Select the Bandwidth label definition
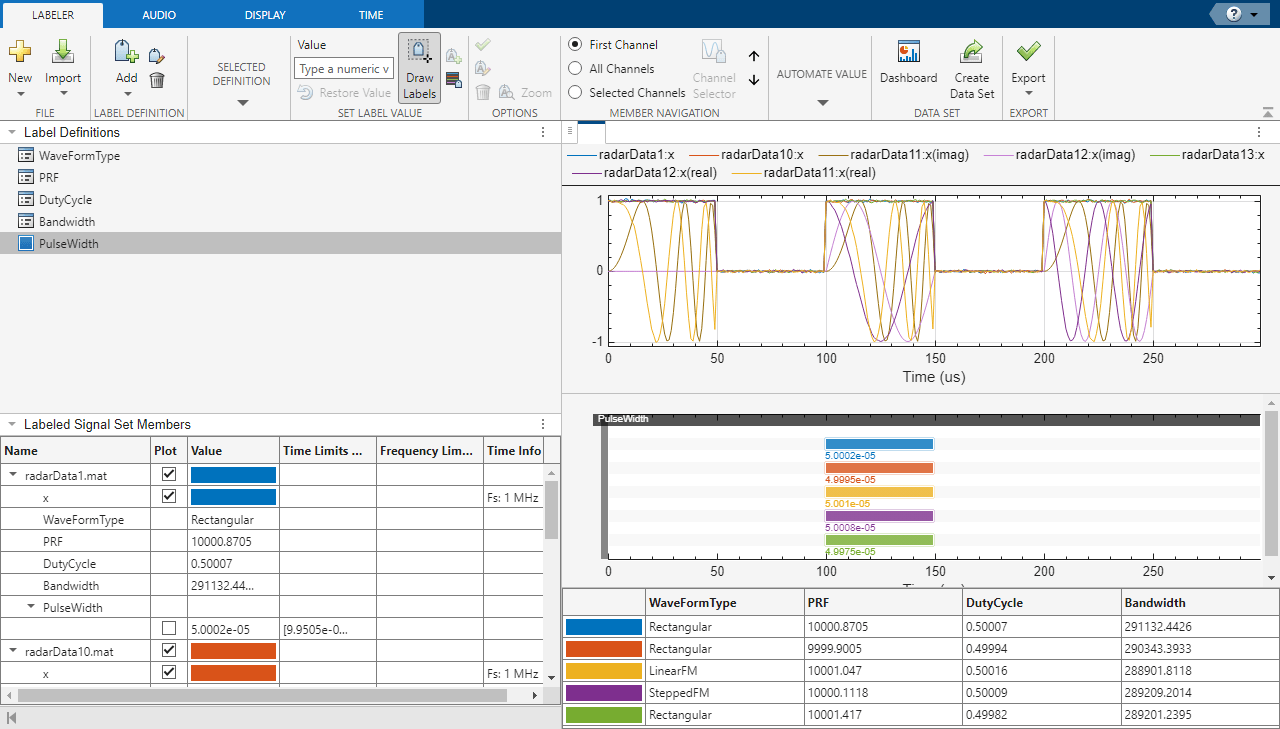Image resolution: width=1280 pixels, height=729 pixels. pyautogui.click(x=67, y=221)
